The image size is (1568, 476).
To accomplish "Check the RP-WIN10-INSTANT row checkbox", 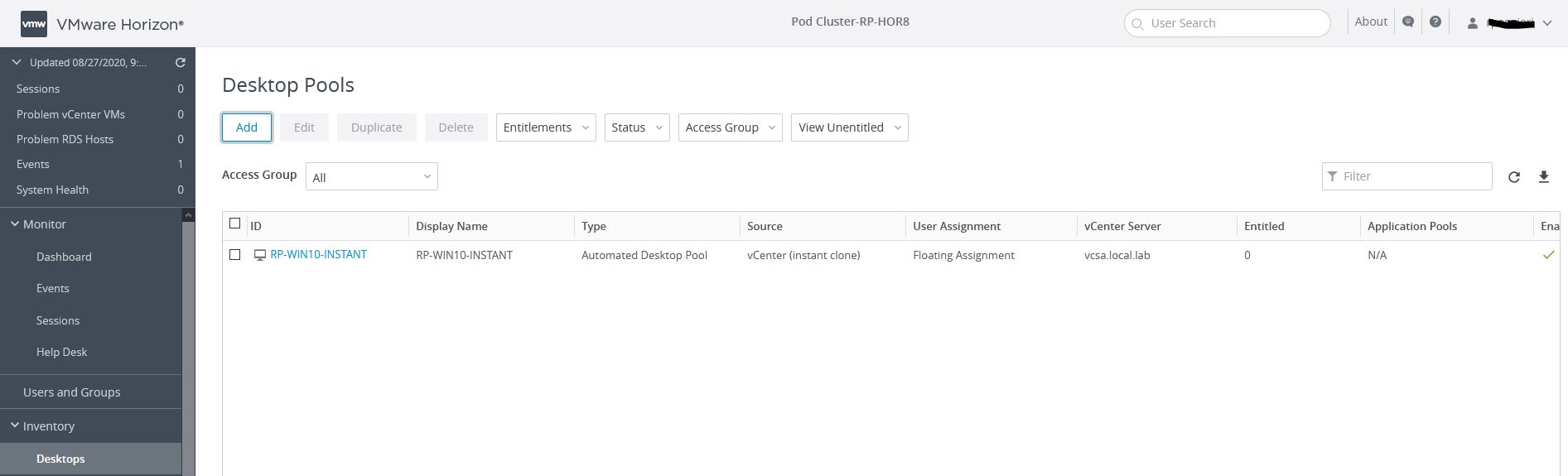I will tap(235, 255).
